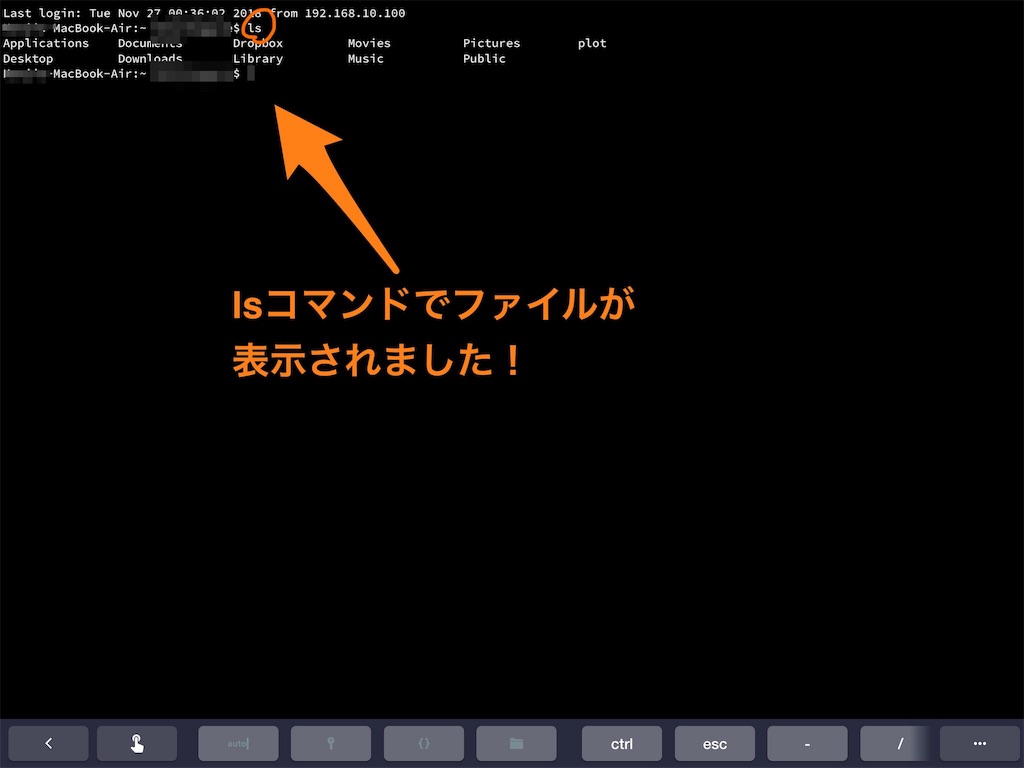Tap the Last login timestamp line

pyautogui.click(x=150, y=13)
